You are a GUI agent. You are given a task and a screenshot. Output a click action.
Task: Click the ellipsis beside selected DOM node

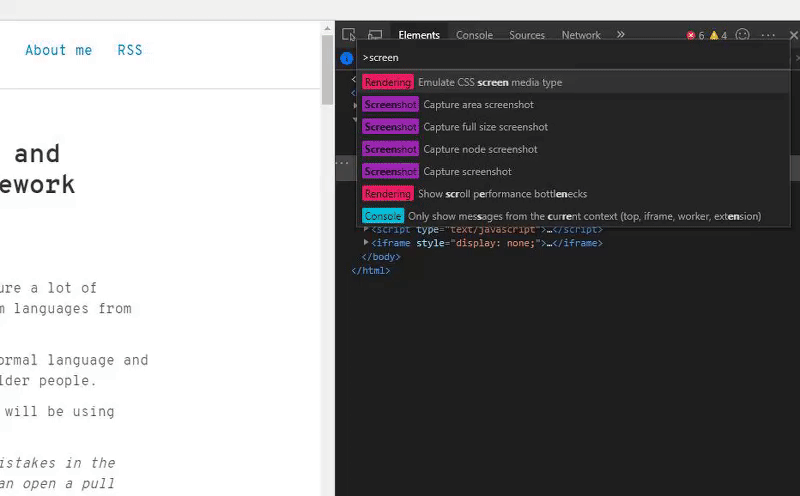[x=342, y=163]
